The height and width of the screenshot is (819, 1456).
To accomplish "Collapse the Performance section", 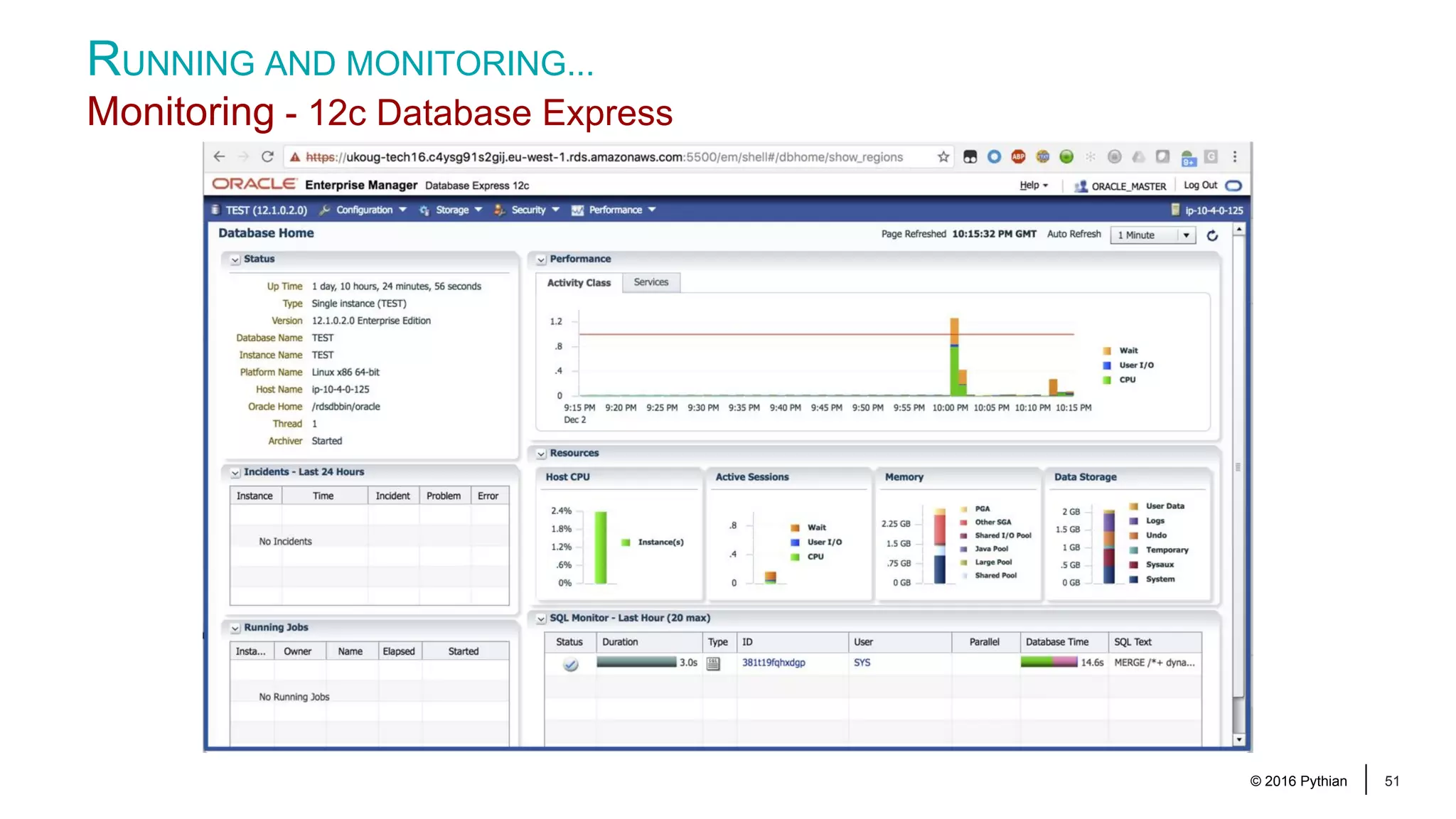I will pyautogui.click(x=541, y=260).
